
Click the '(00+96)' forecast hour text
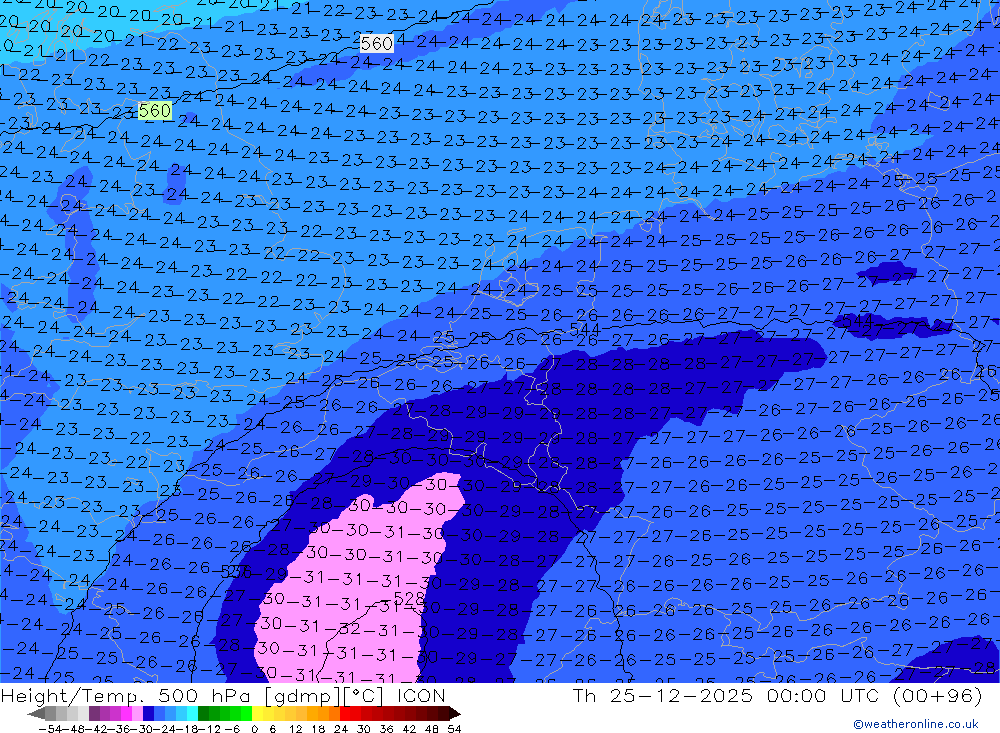pos(937,695)
